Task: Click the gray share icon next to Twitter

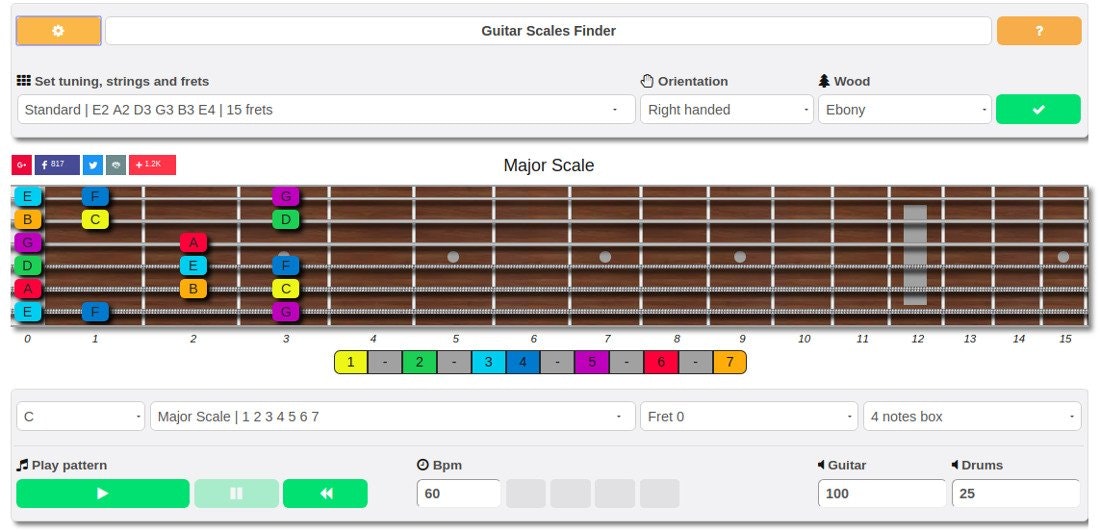Action: tap(116, 165)
